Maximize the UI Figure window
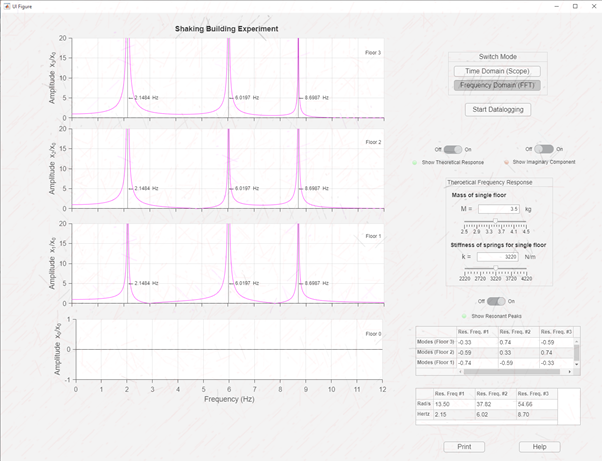 (x=575, y=6)
